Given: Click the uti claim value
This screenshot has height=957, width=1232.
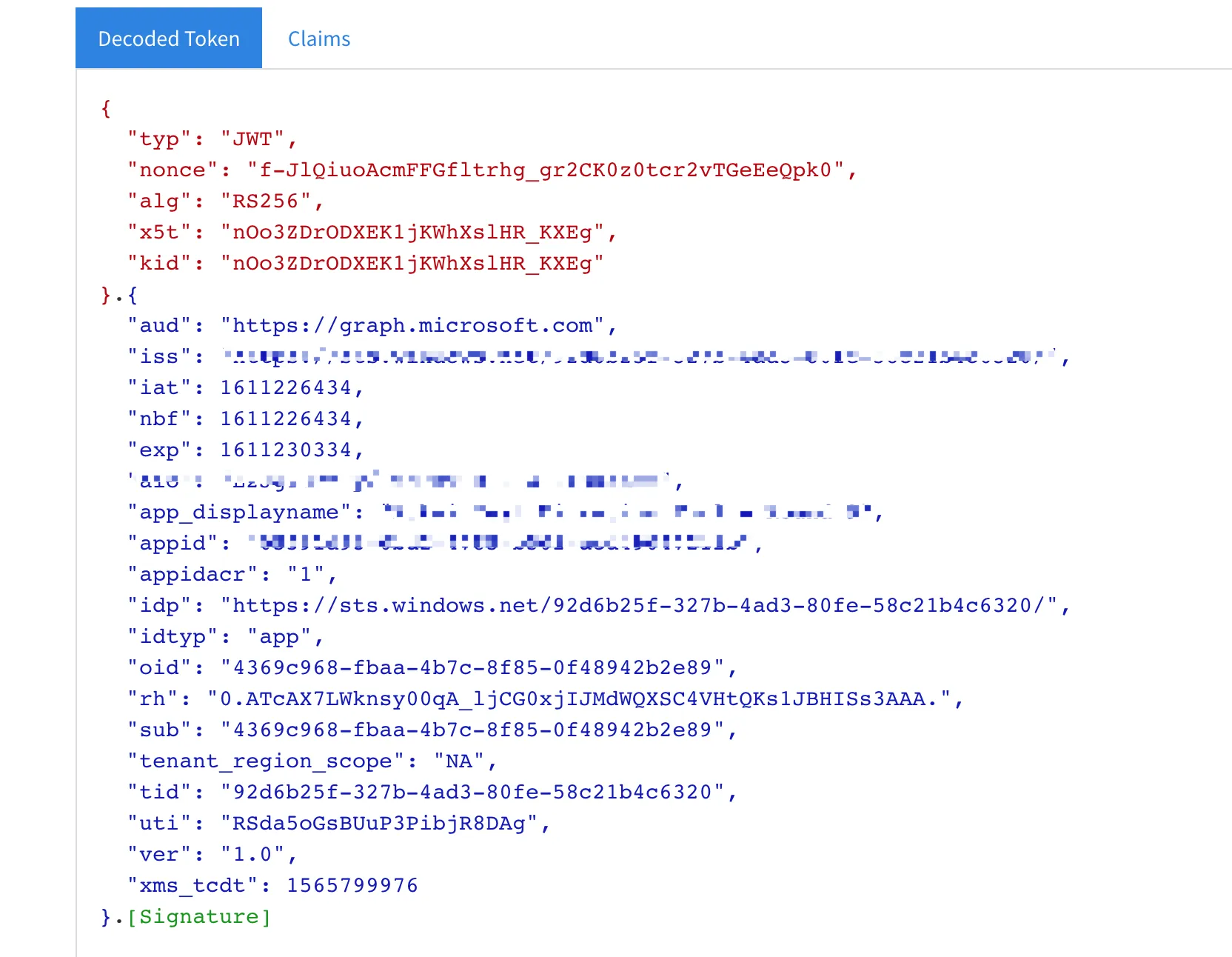Looking at the screenshot, I should (x=379, y=824).
